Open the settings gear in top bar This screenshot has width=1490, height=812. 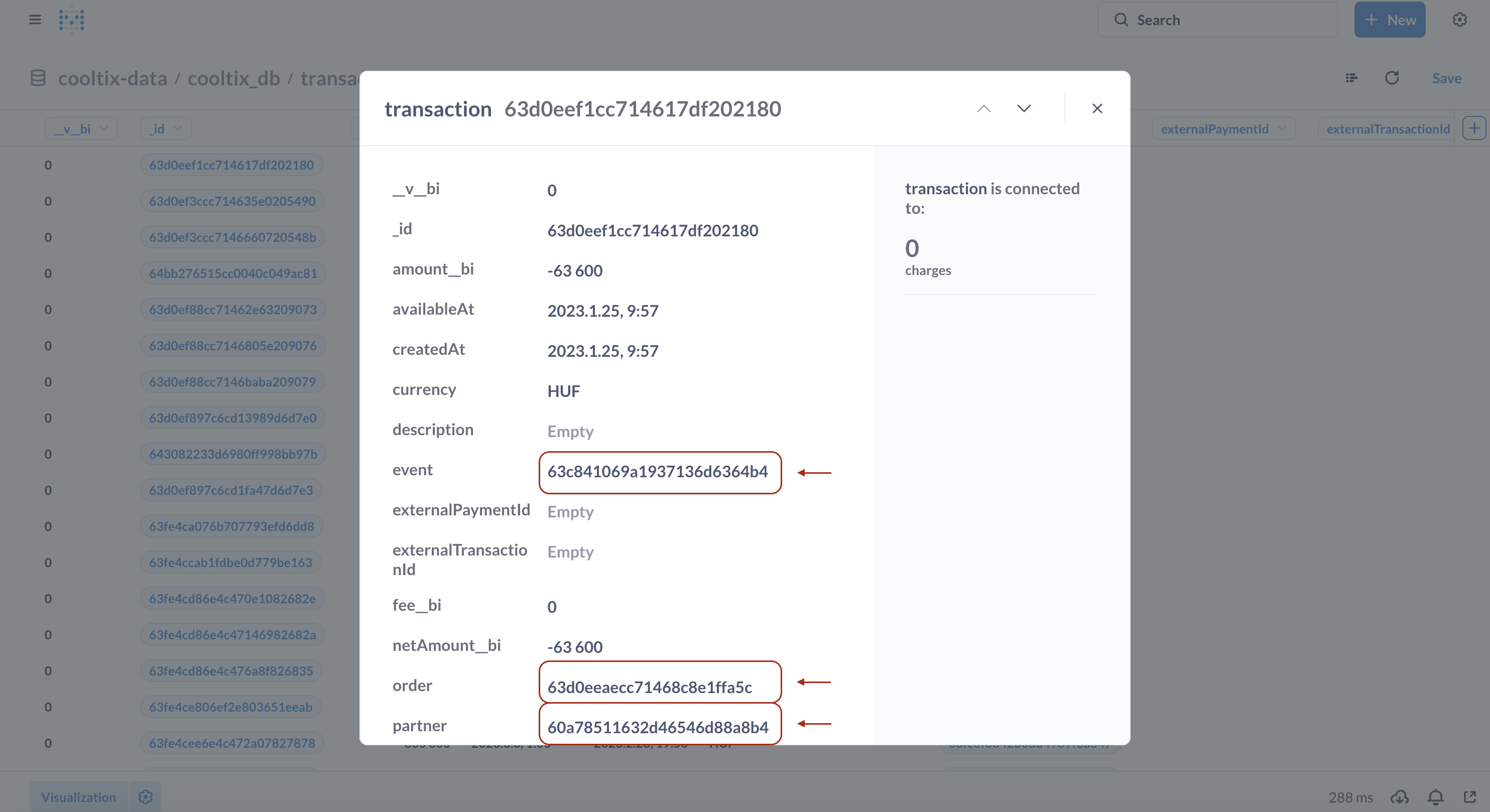coord(1459,20)
